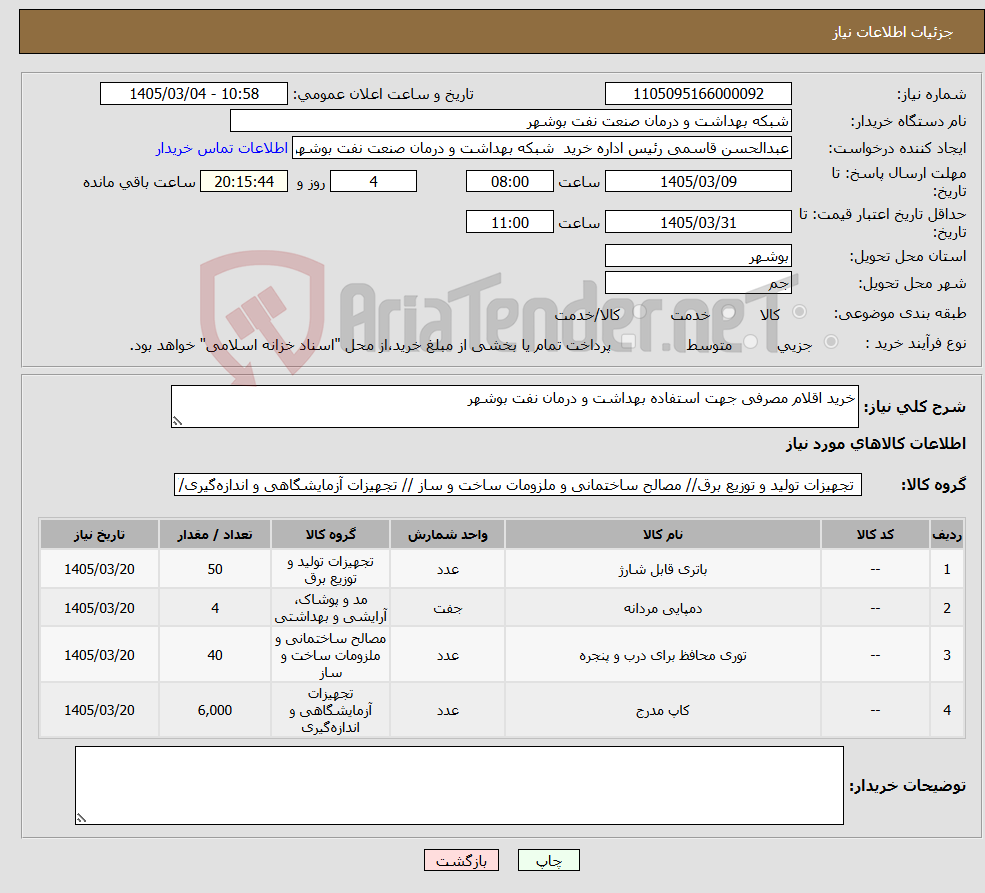Select the کالا radio button
The height and width of the screenshot is (893, 985).
point(800,311)
